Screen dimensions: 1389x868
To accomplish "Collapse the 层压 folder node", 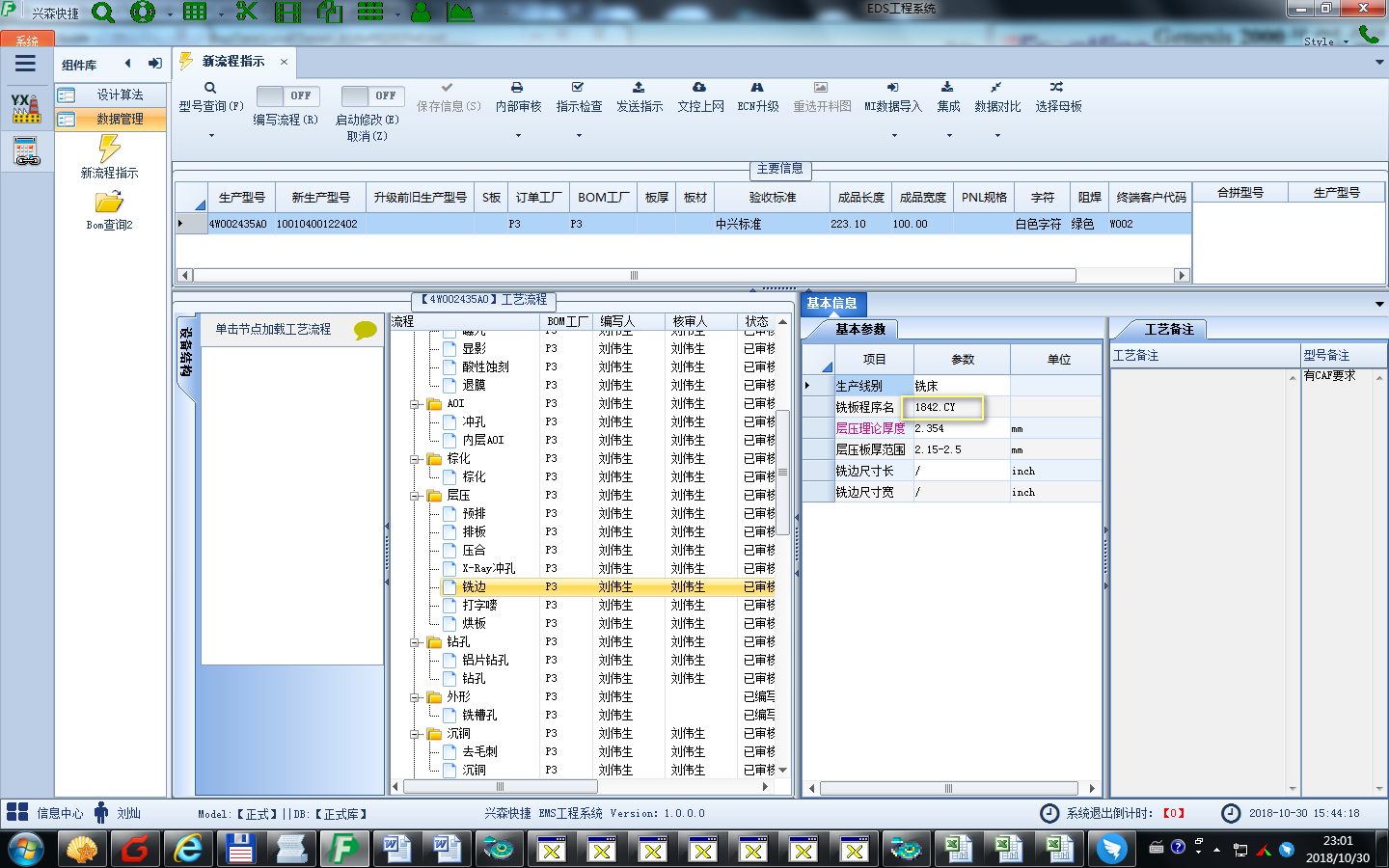I will pyautogui.click(x=415, y=496).
